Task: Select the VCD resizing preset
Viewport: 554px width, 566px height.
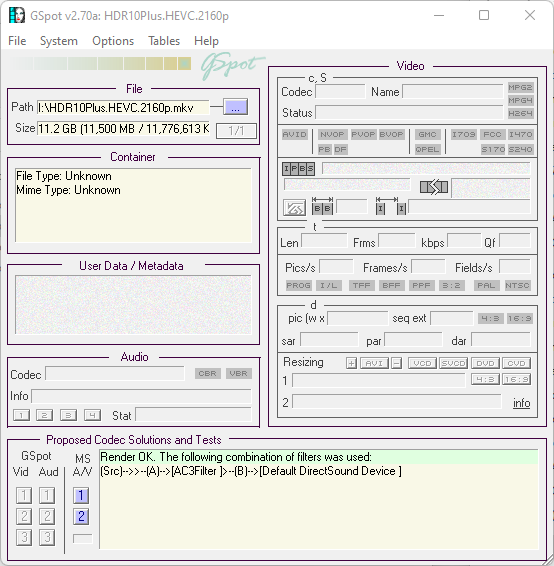Action: (x=422, y=363)
